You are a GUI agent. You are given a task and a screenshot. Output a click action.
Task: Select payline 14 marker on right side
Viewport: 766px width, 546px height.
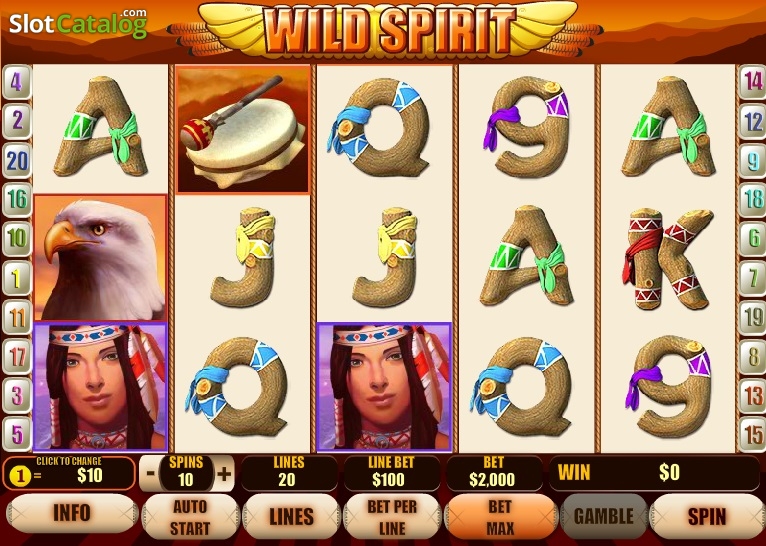click(751, 82)
